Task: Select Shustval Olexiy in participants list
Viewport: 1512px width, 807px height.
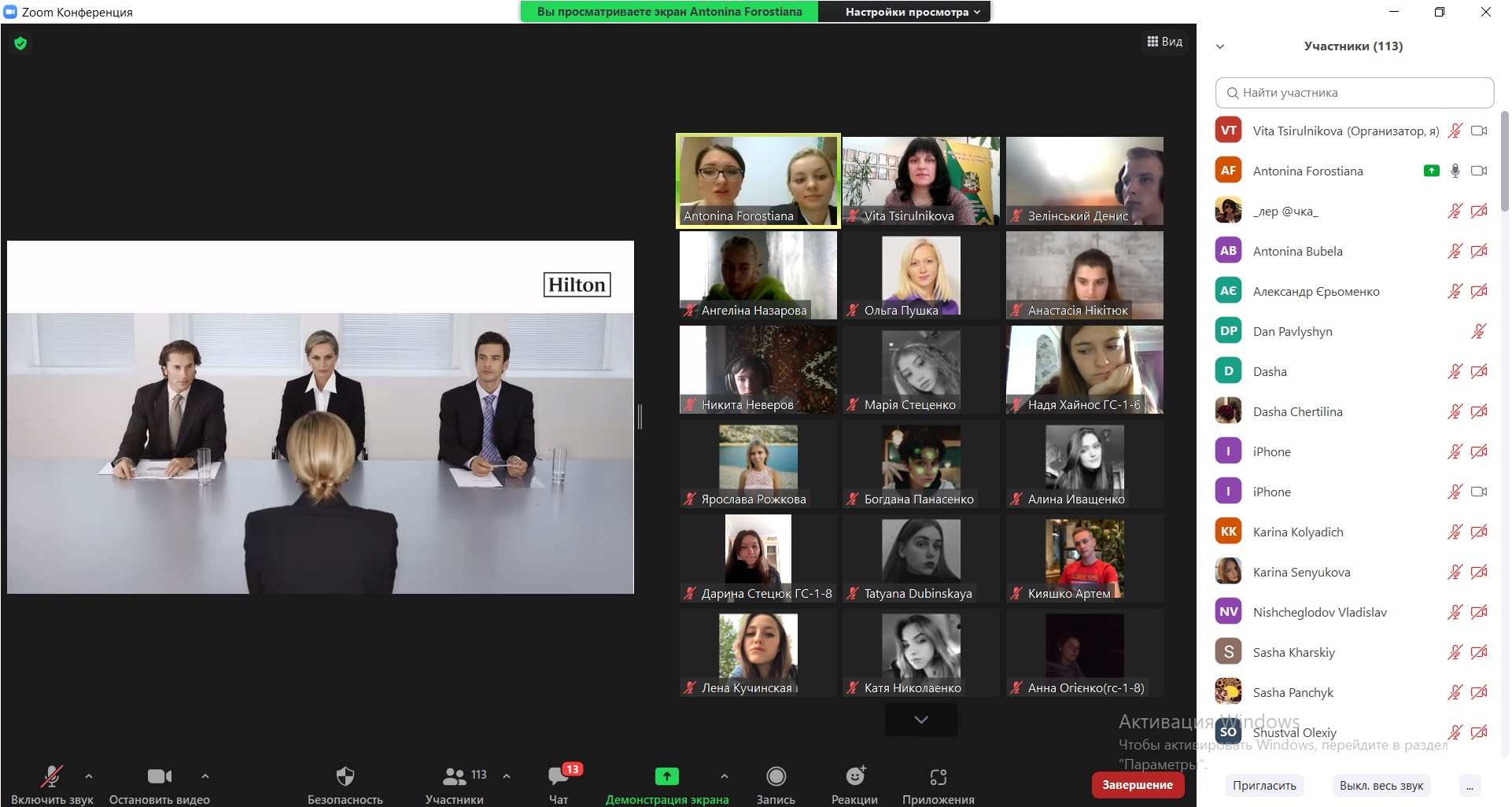Action: point(1353,732)
